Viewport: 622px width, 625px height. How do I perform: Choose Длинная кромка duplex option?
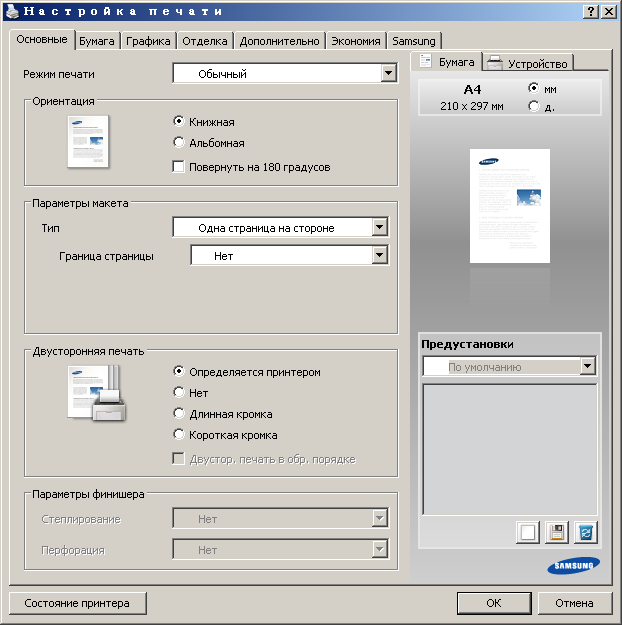point(179,414)
